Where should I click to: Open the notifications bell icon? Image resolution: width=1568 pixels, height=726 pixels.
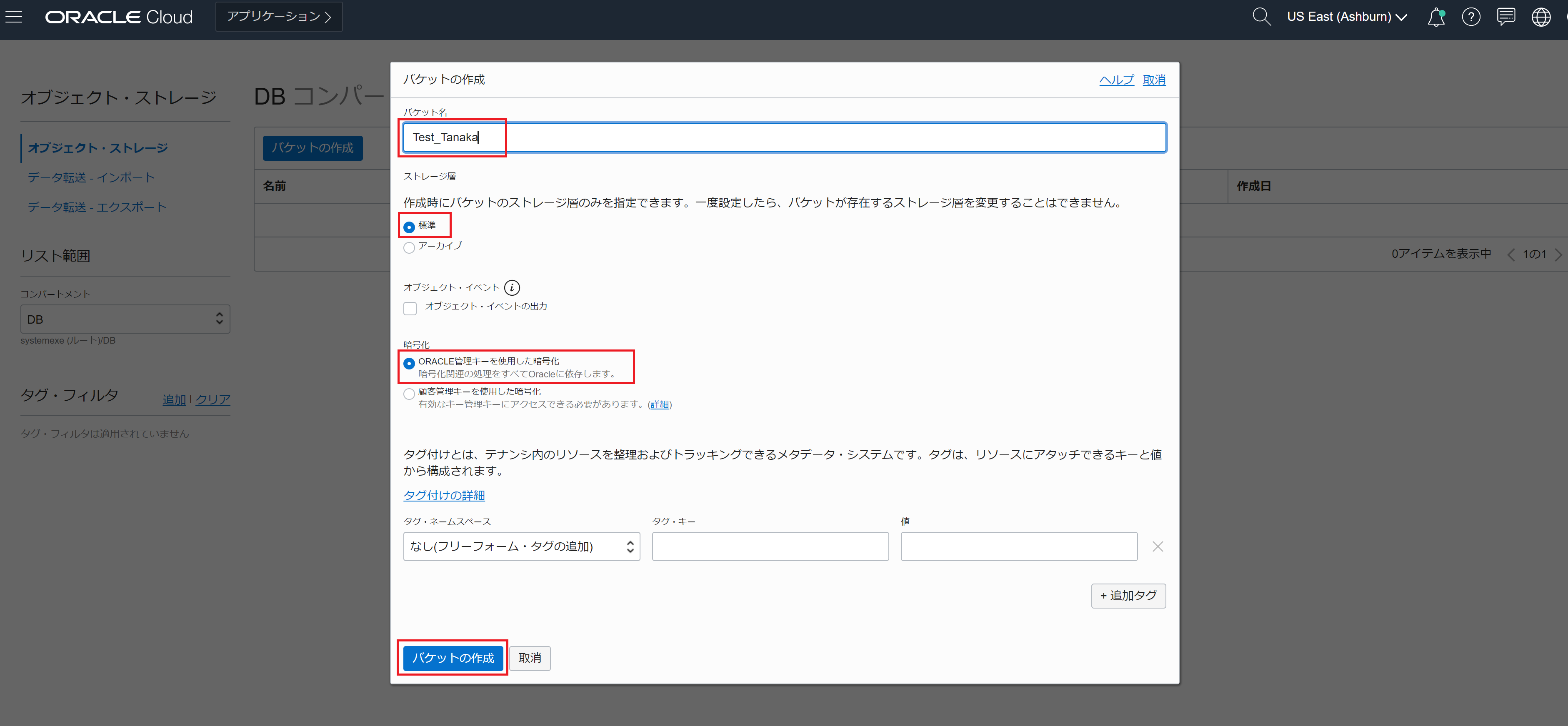pos(1436,16)
